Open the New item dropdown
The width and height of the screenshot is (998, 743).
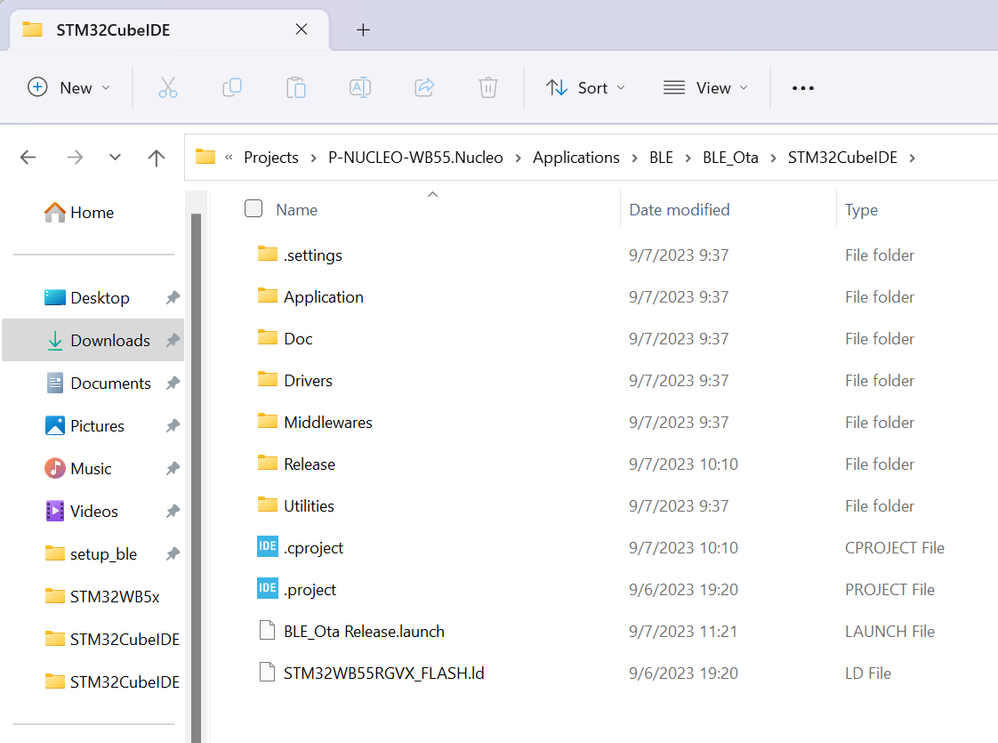[68, 88]
